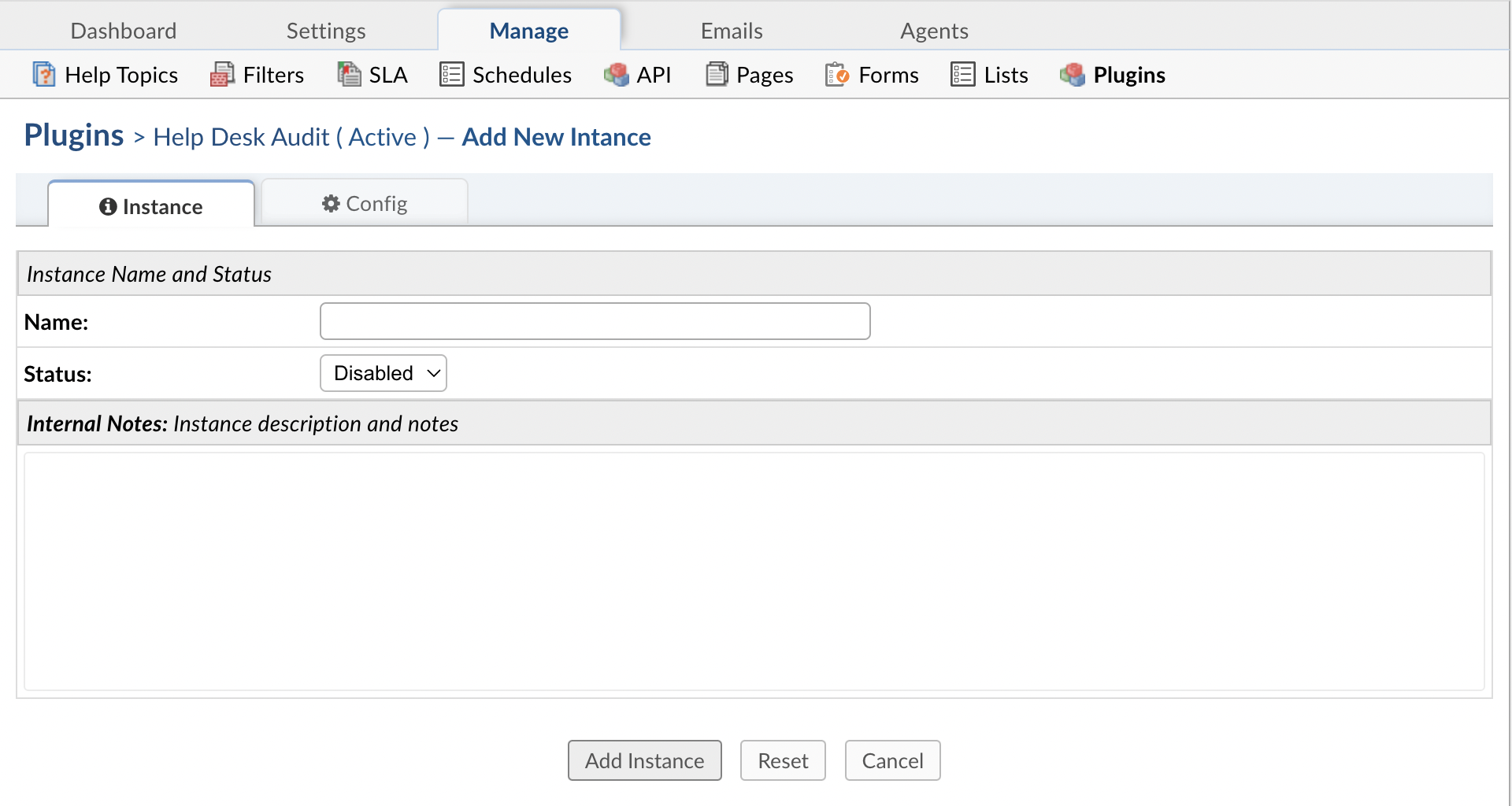Open the Plugins section icon

tap(1072, 75)
